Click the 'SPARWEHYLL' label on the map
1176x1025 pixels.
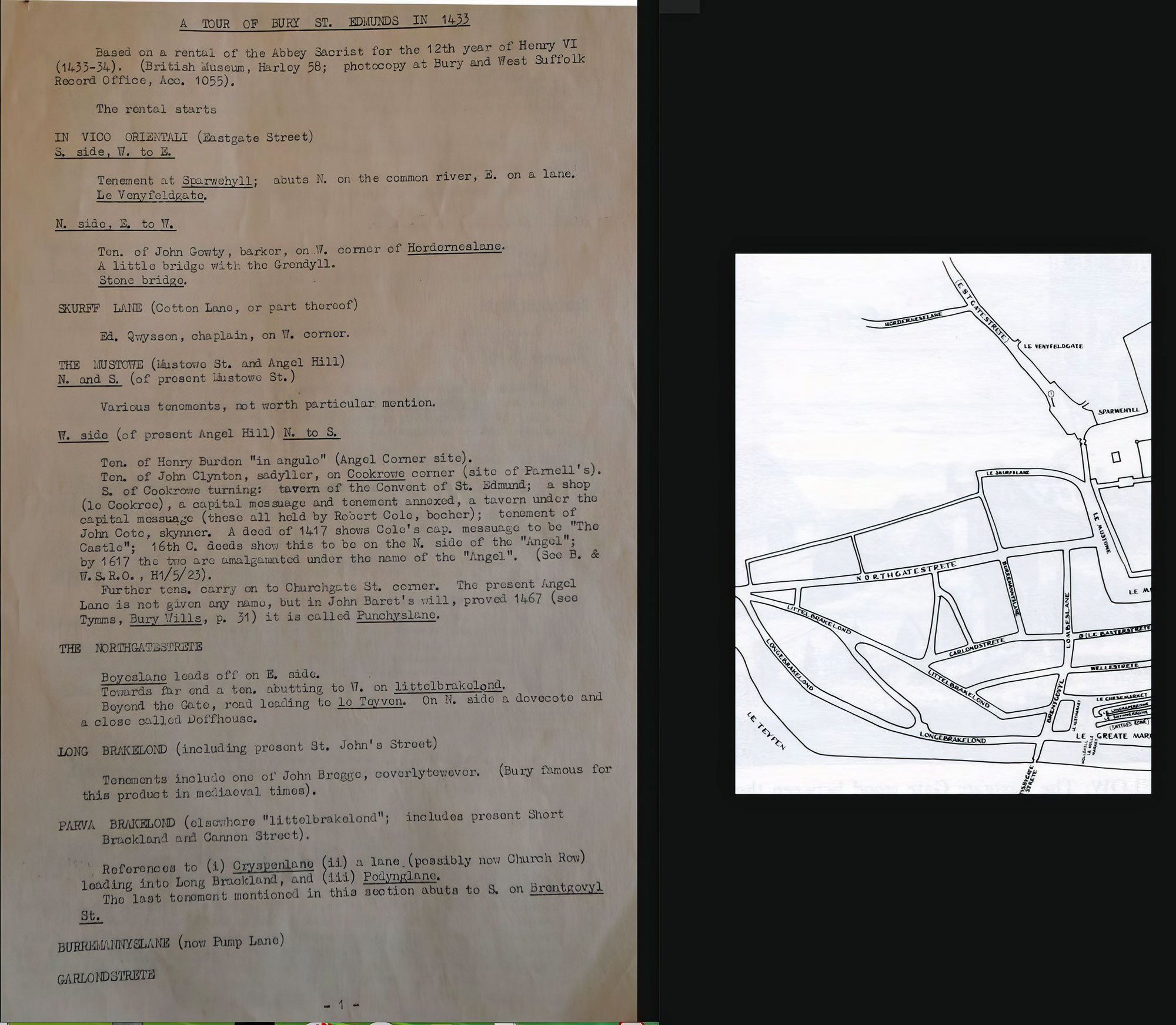pos(1118,411)
